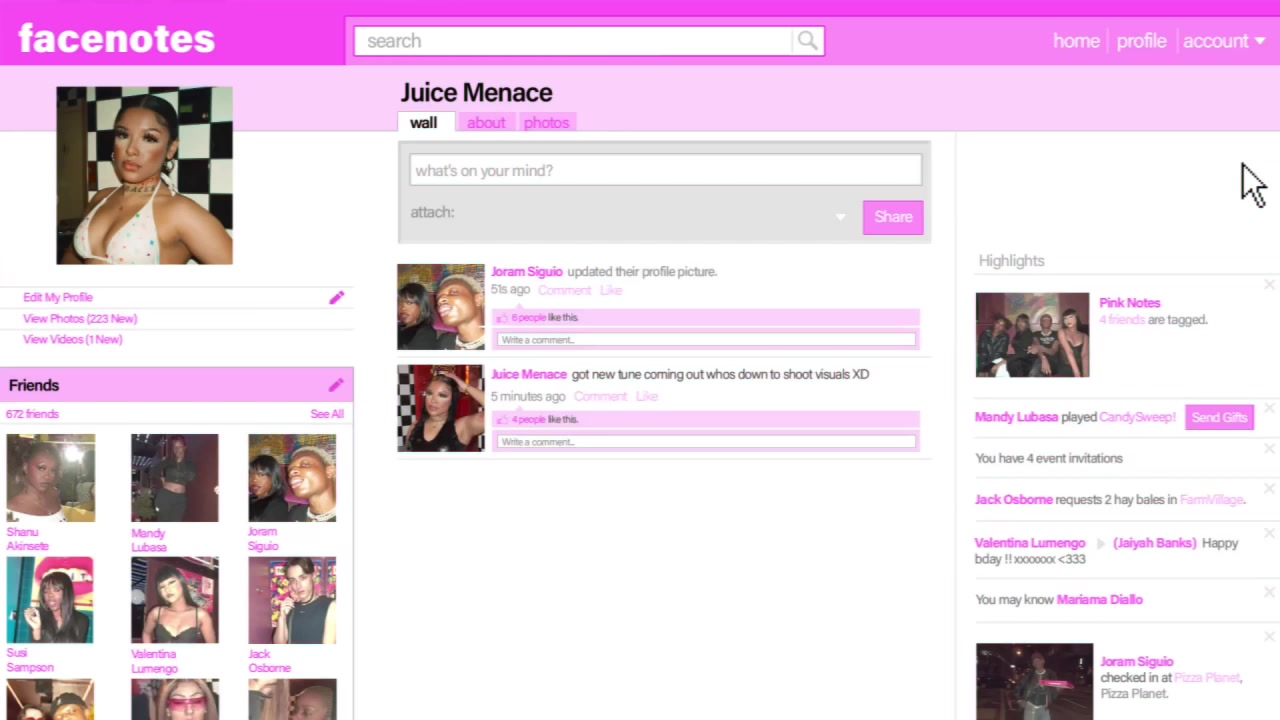
Task: Open the main profile picture
Action: [144, 175]
